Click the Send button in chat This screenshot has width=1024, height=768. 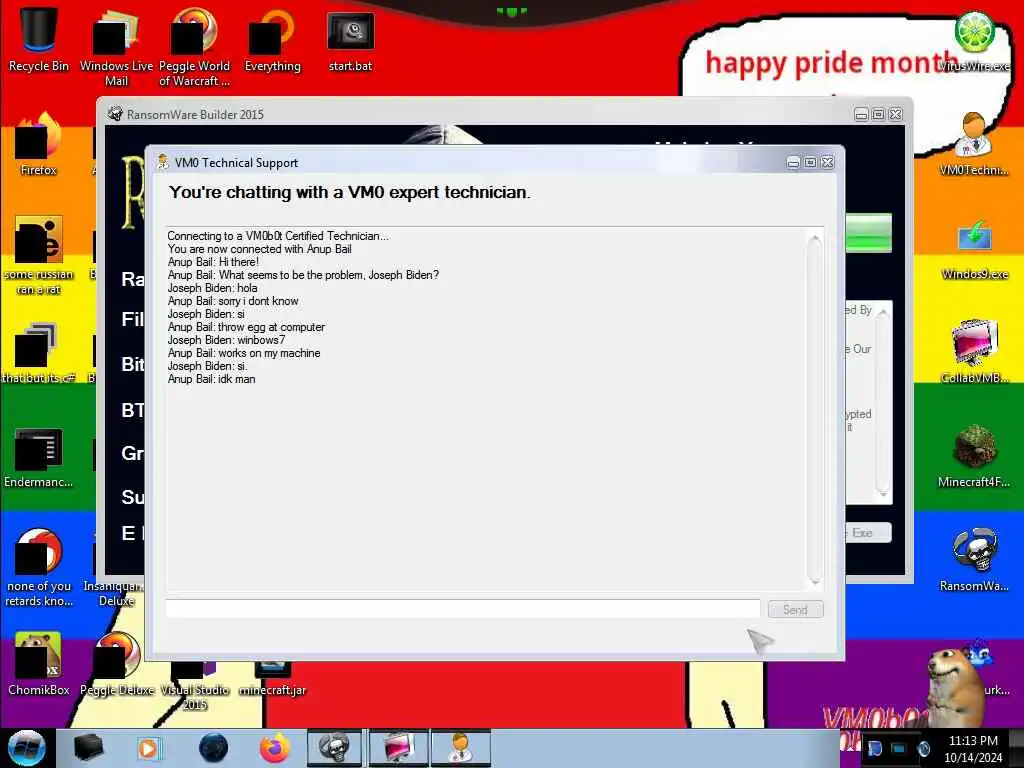coord(795,609)
